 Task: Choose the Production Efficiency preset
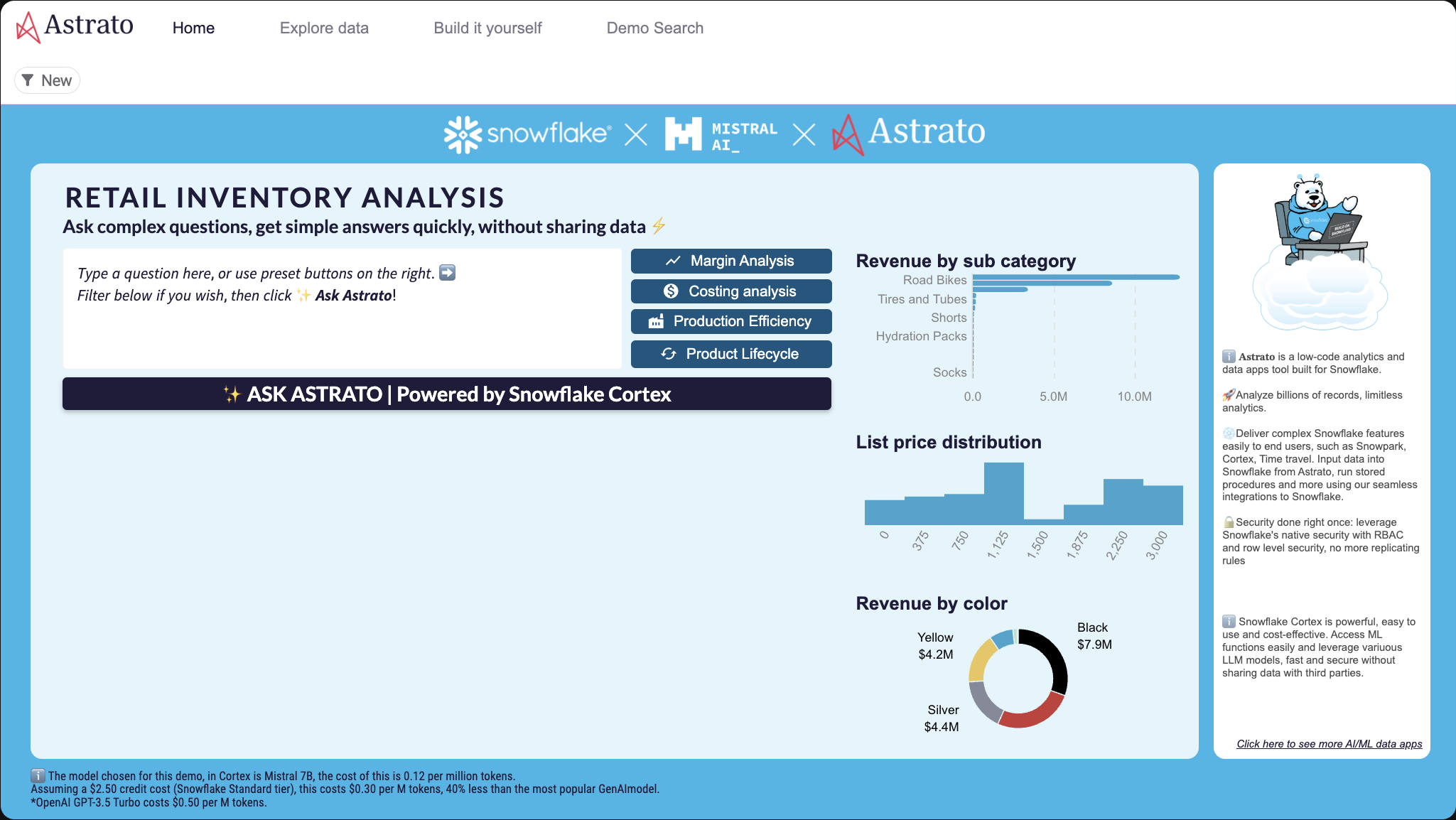pos(731,321)
